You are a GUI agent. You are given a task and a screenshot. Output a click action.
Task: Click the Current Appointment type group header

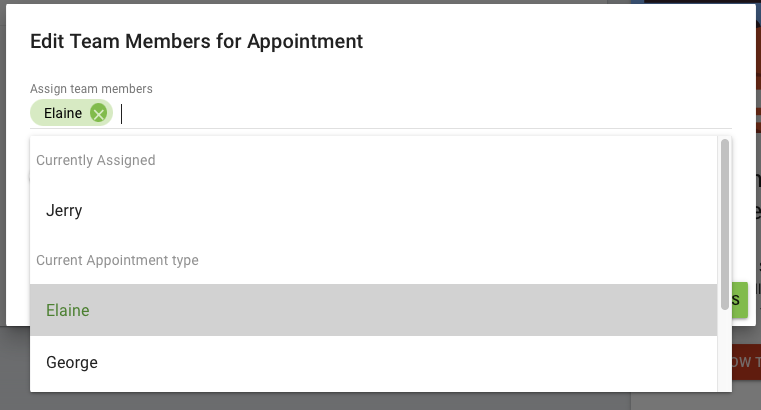[x=117, y=260]
